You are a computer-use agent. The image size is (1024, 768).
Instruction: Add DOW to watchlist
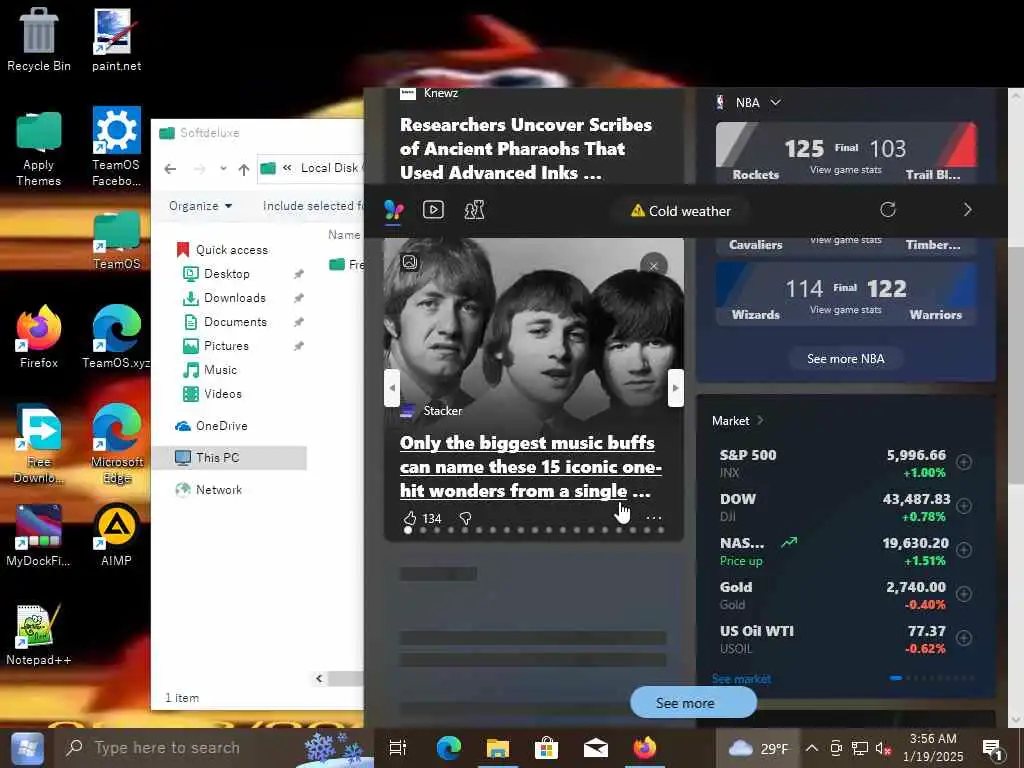[x=964, y=506]
